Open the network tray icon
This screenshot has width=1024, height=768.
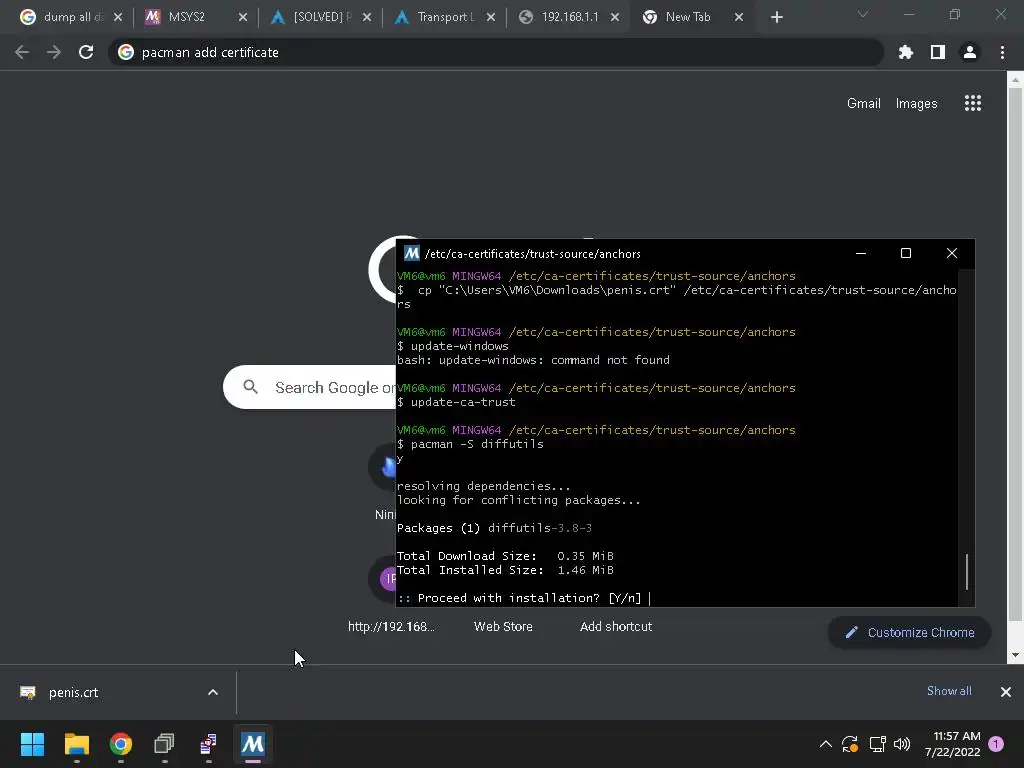click(877, 744)
